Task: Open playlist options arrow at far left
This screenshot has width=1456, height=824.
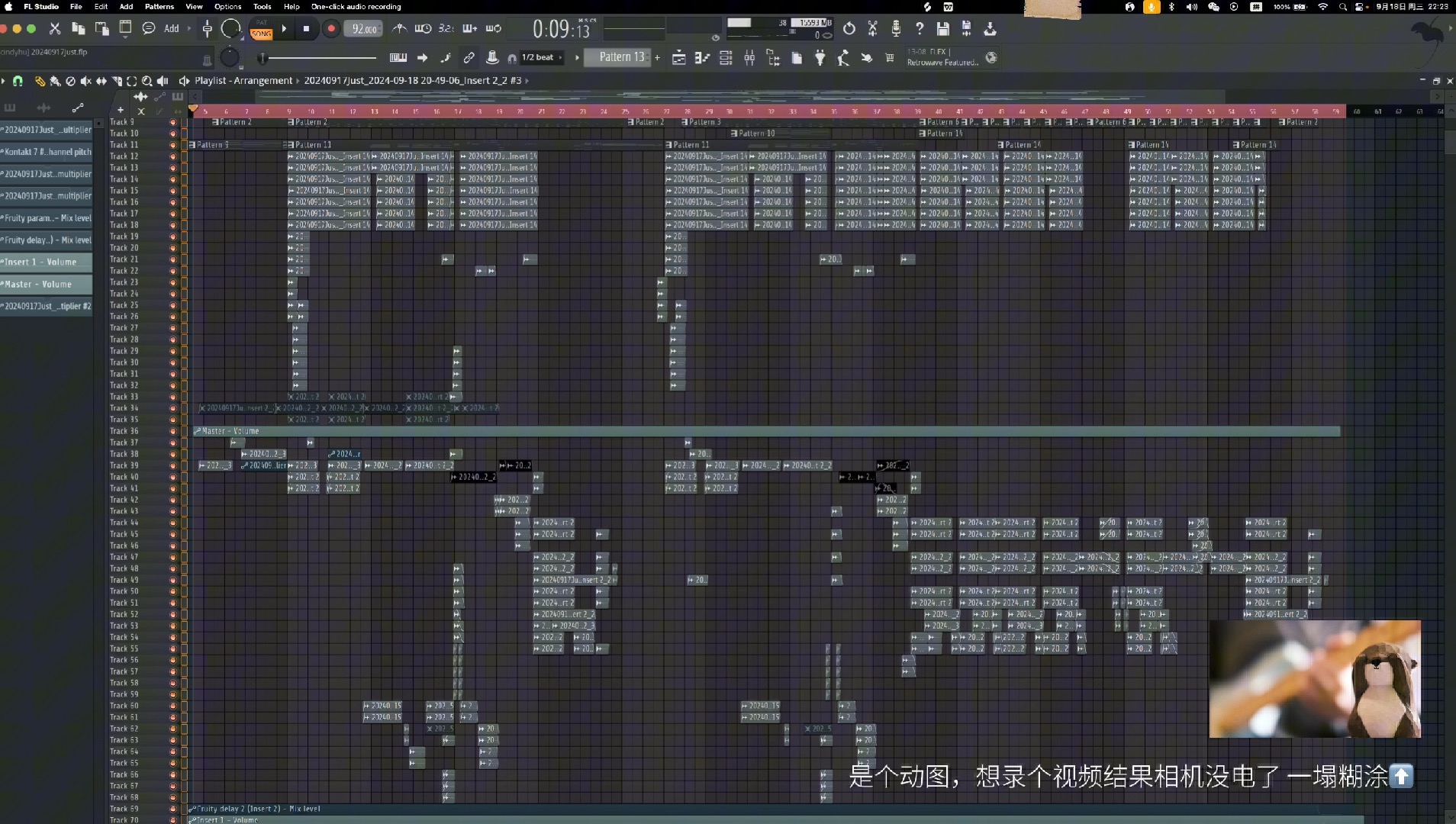Action: (4, 81)
